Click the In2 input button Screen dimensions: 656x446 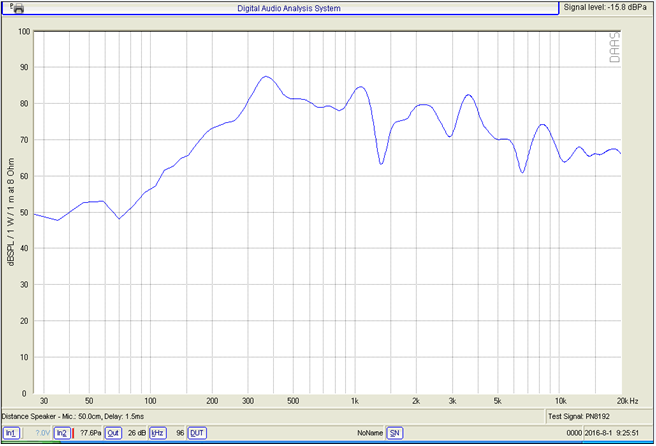point(62,433)
